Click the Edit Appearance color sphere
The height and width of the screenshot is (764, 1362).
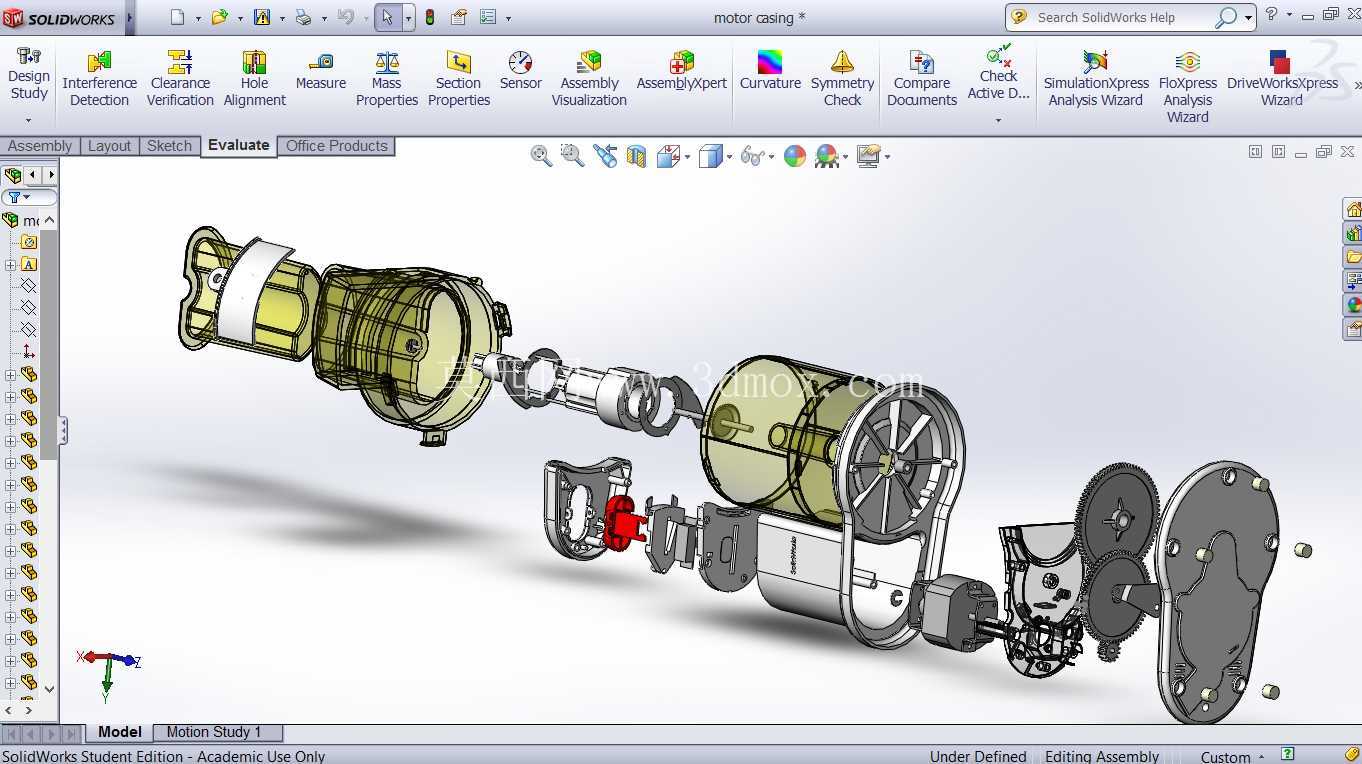[795, 156]
